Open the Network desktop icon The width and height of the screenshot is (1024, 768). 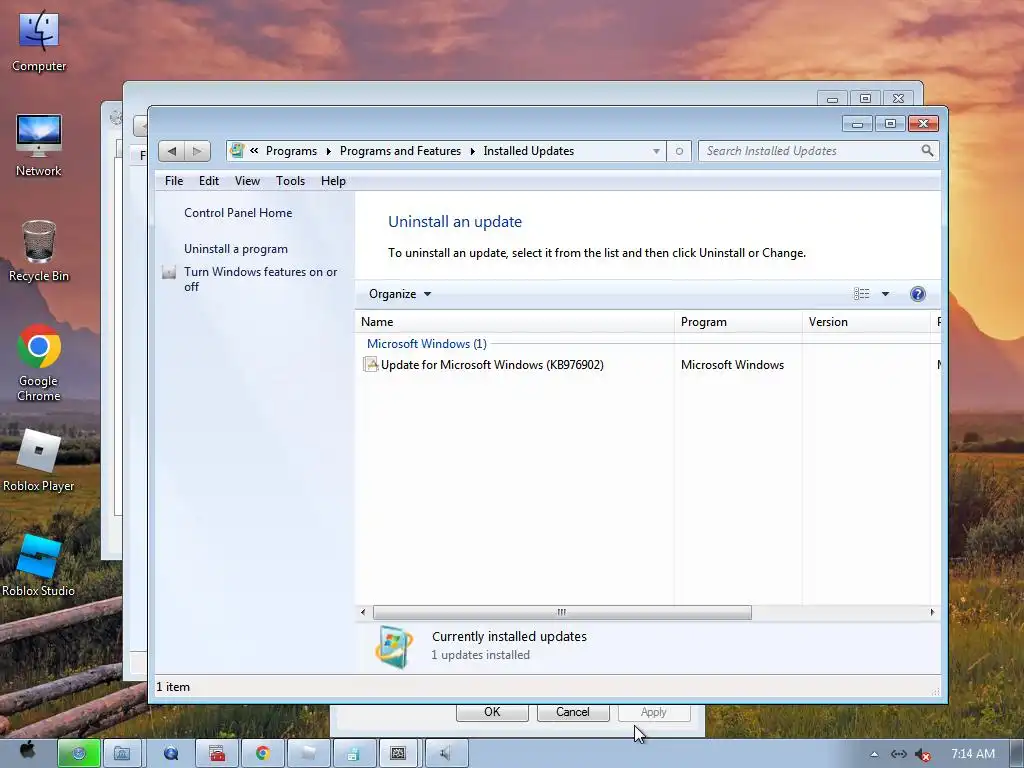tap(39, 145)
